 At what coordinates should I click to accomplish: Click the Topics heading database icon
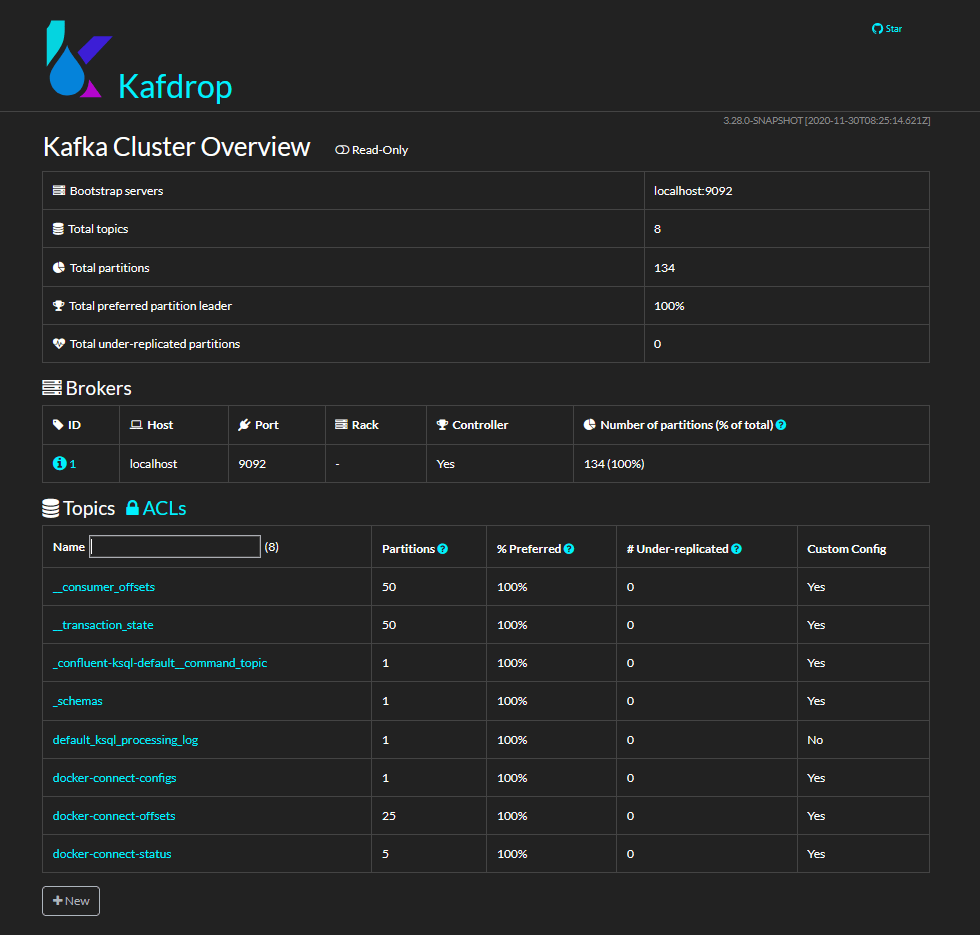tap(51, 508)
